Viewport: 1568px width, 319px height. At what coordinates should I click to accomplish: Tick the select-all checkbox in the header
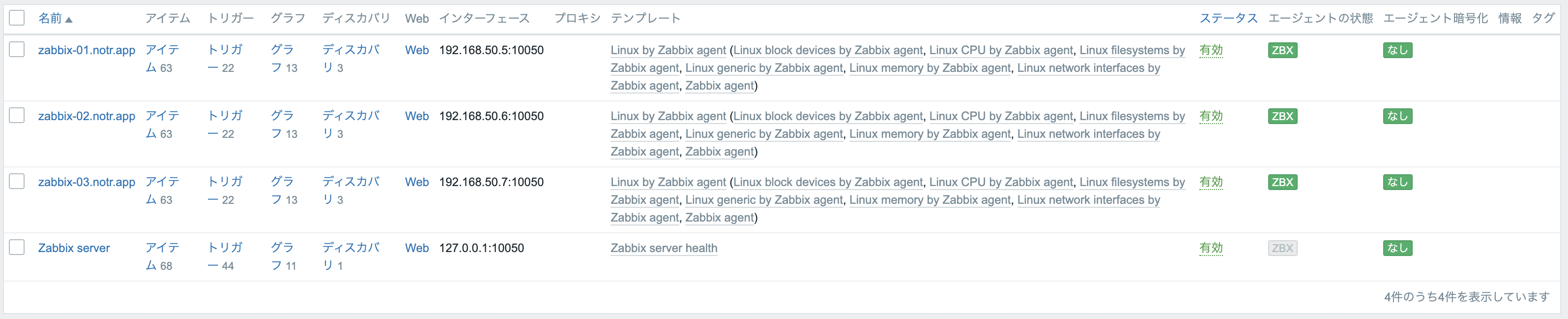click(x=17, y=18)
